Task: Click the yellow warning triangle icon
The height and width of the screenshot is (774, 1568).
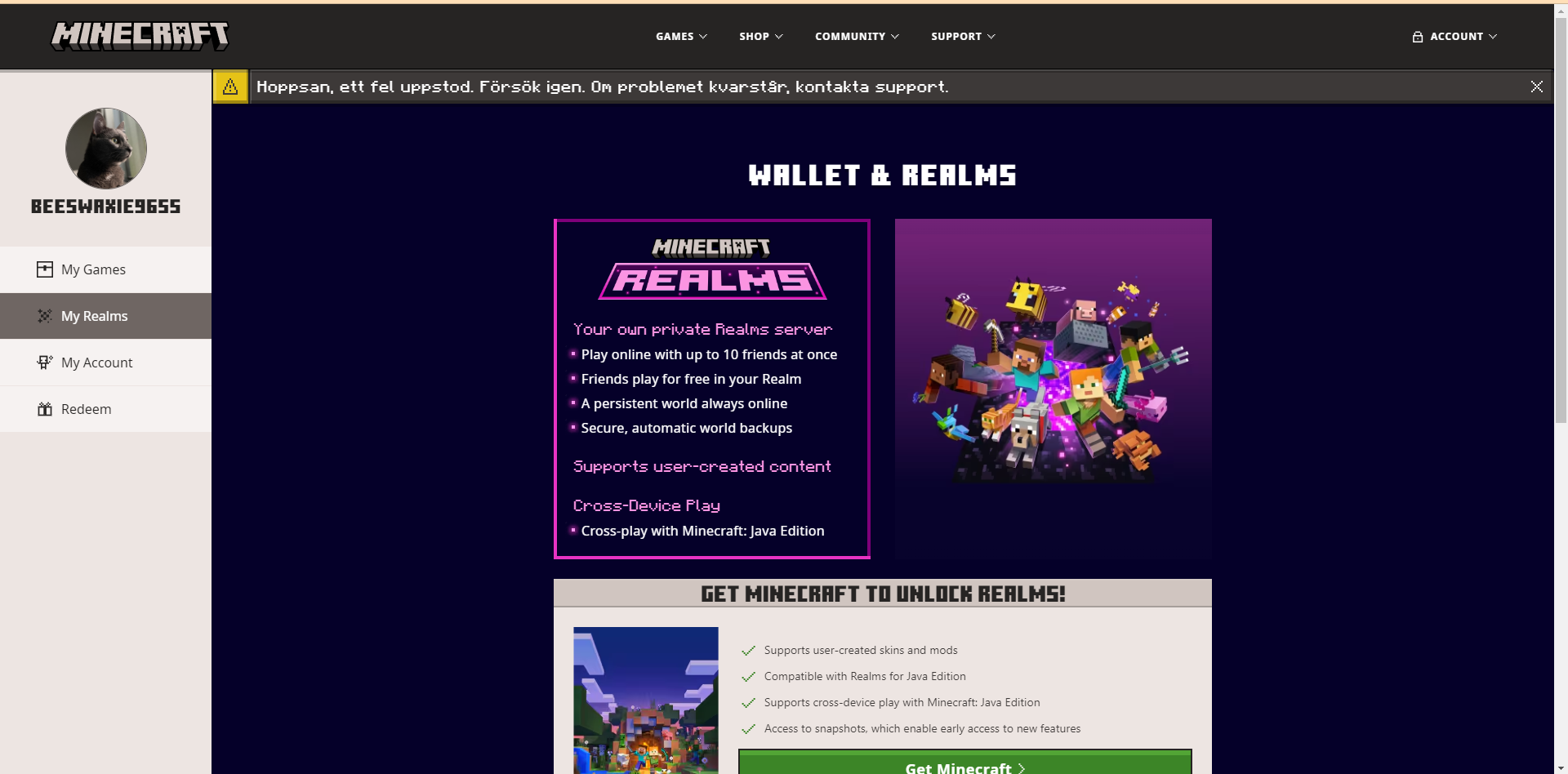Action: (x=230, y=87)
